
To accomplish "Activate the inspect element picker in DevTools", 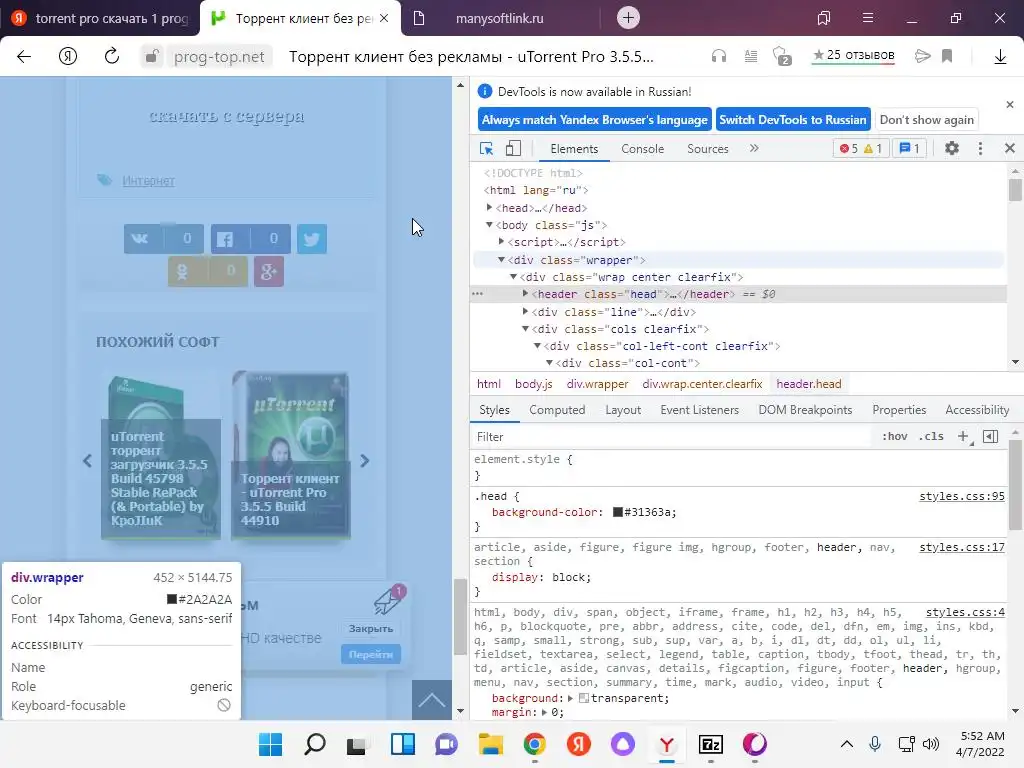I will 487,148.
